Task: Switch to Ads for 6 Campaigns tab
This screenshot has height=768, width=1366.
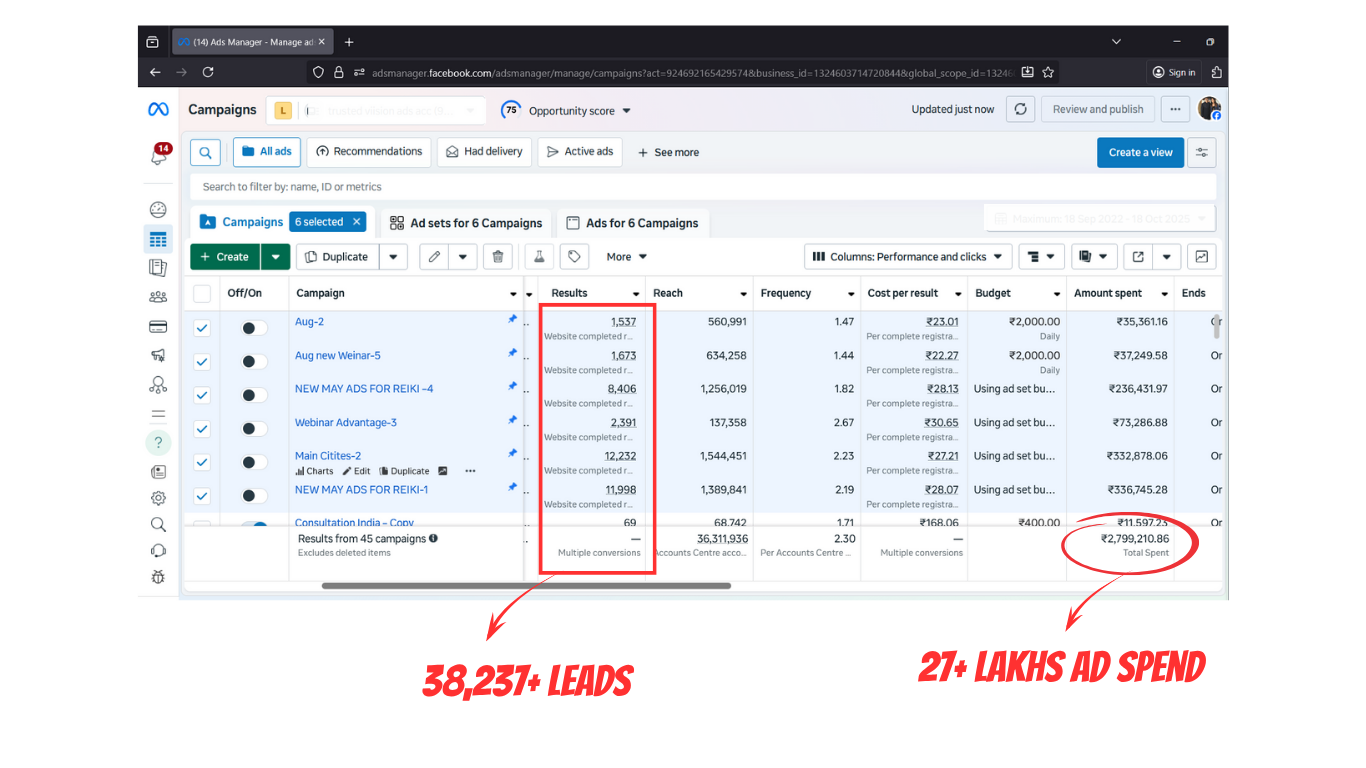Action: (632, 223)
